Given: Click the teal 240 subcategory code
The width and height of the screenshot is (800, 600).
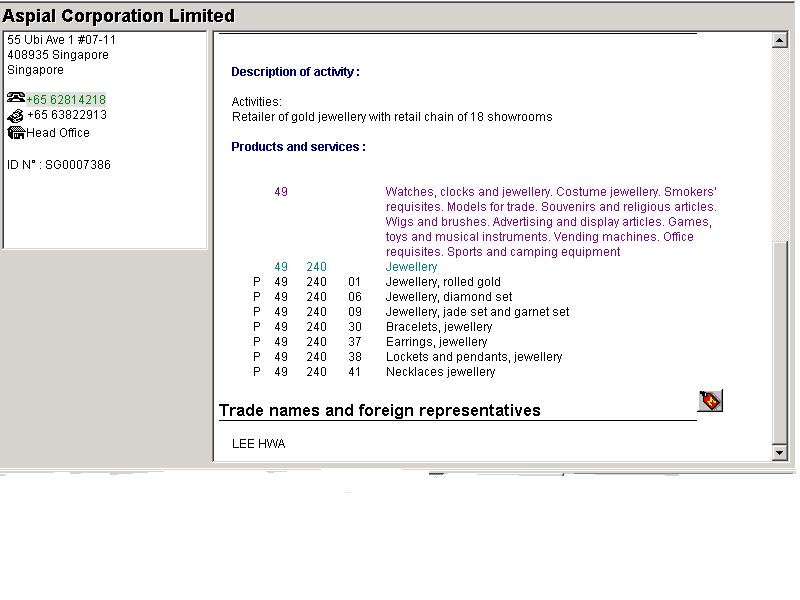Looking at the screenshot, I should pyautogui.click(x=316, y=267).
